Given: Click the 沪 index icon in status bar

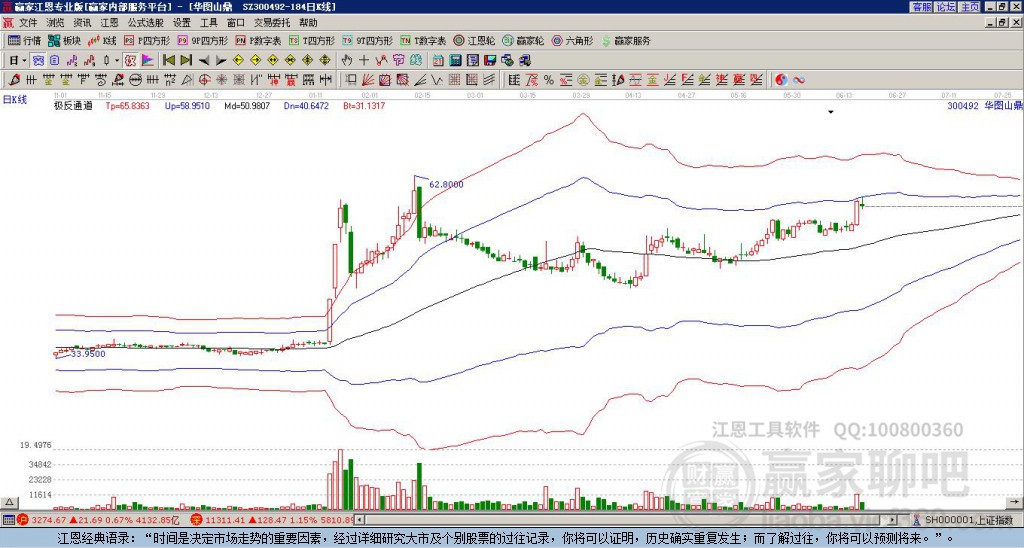Looking at the screenshot, I should (24, 520).
